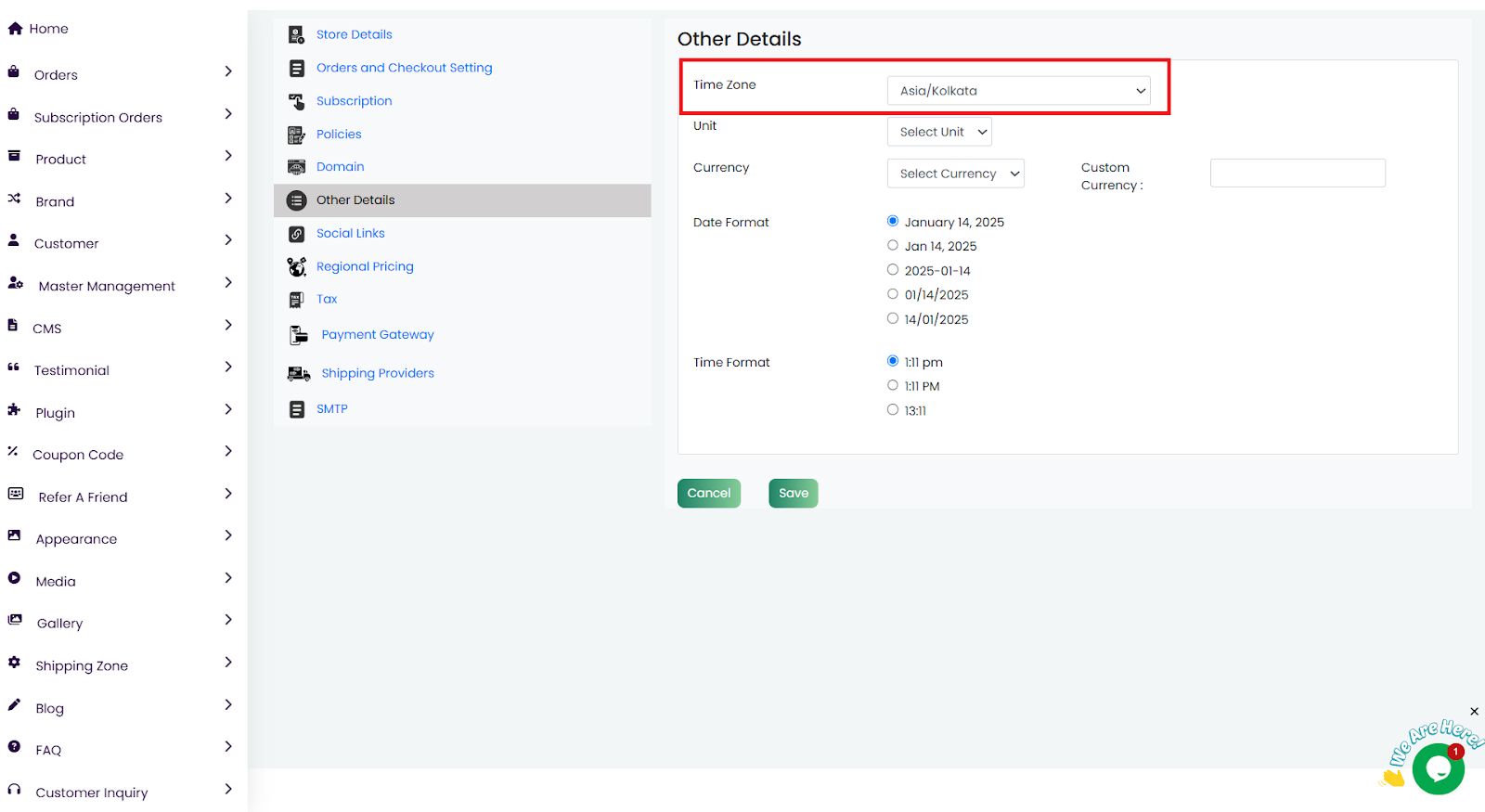The height and width of the screenshot is (812, 1485).
Task: Click the Home icon in sidebar
Action: pos(15,29)
